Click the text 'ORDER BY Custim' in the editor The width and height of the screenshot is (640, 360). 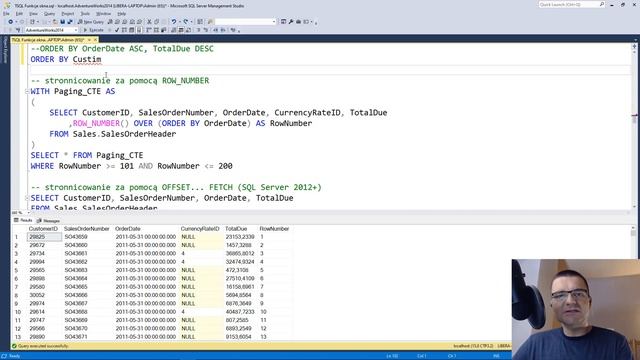tap(66, 60)
